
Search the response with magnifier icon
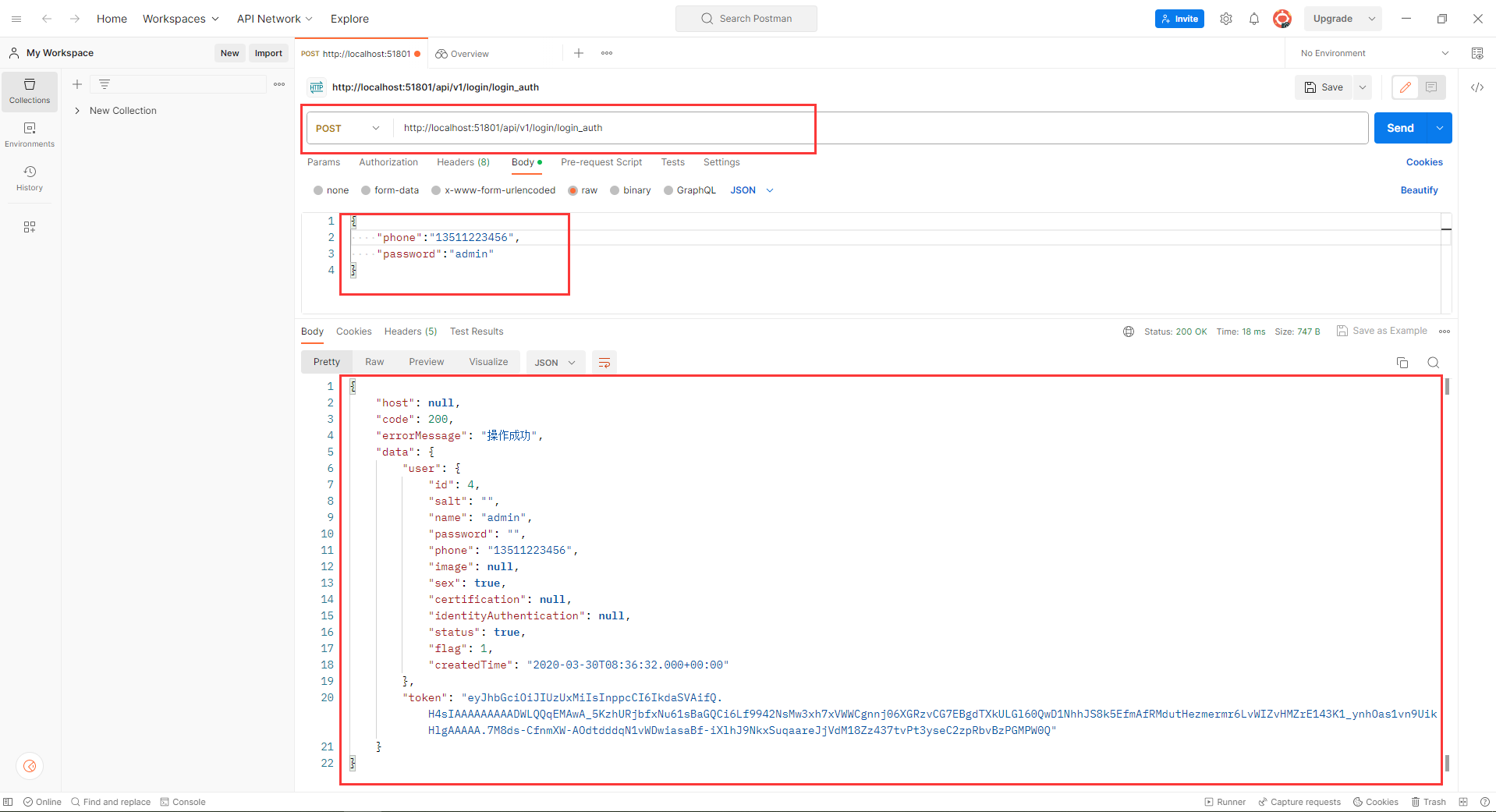pyautogui.click(x=1433, y=363)
